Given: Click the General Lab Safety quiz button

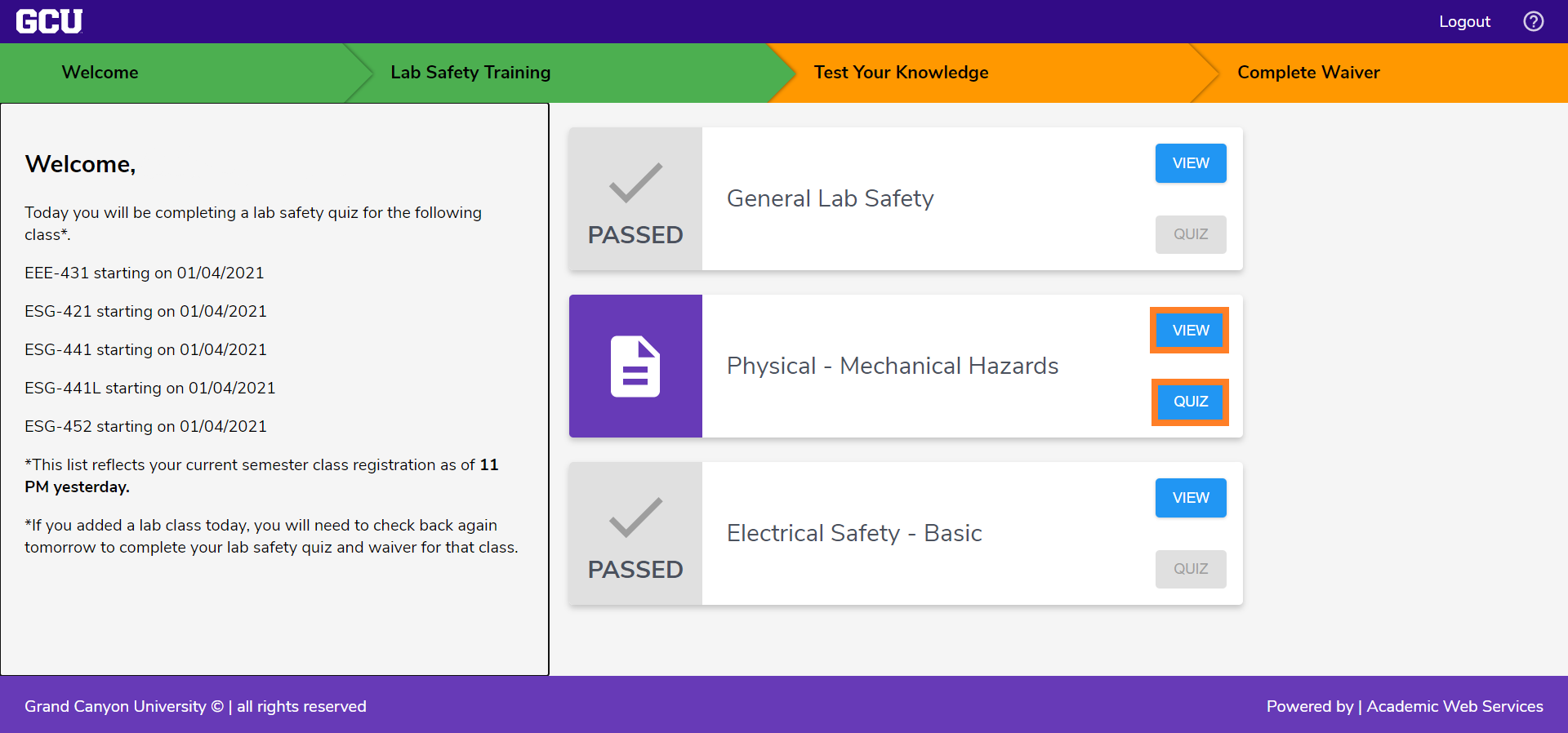Looking at the screenshot, I should pos(1191,234).
